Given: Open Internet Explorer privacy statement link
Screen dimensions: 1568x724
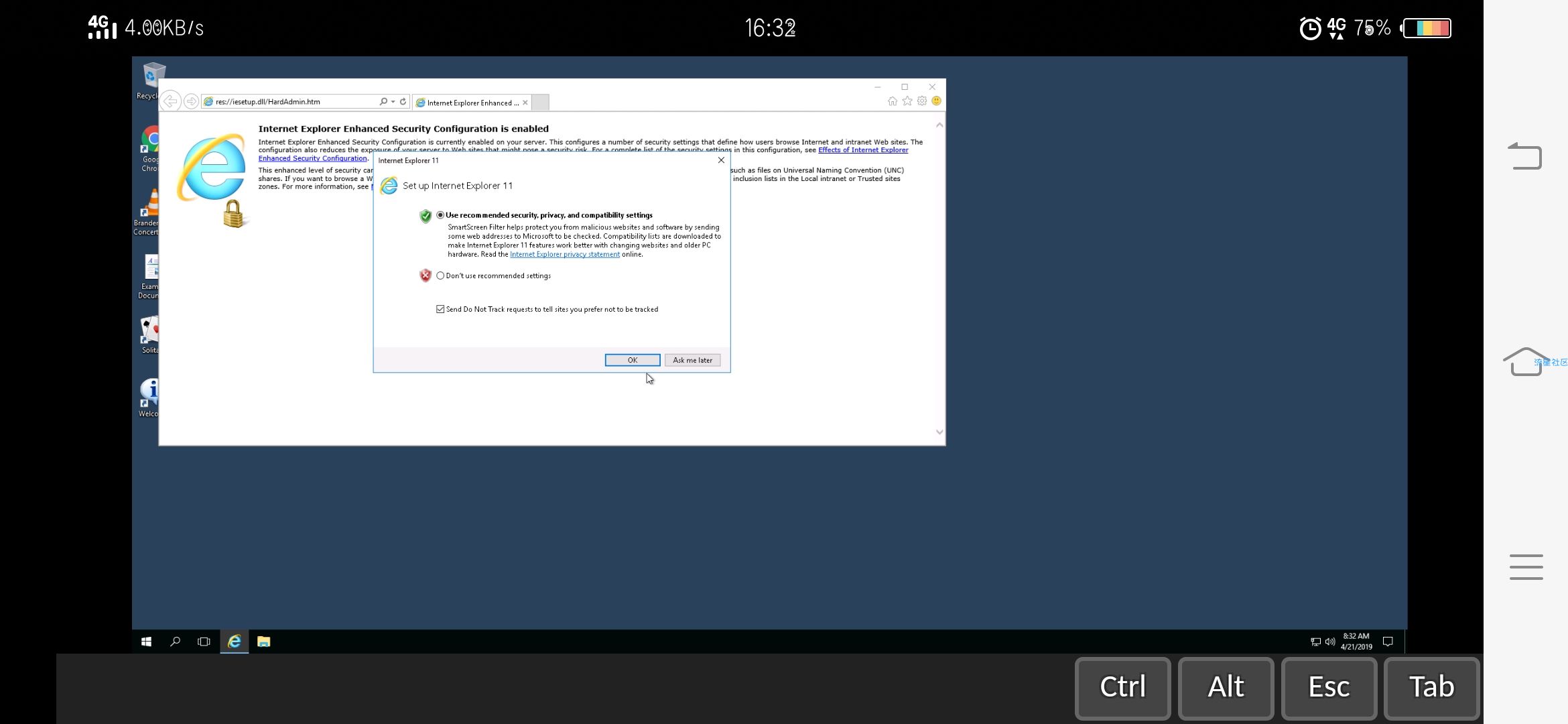Looking at the screenshot, I should pos(565,254).
